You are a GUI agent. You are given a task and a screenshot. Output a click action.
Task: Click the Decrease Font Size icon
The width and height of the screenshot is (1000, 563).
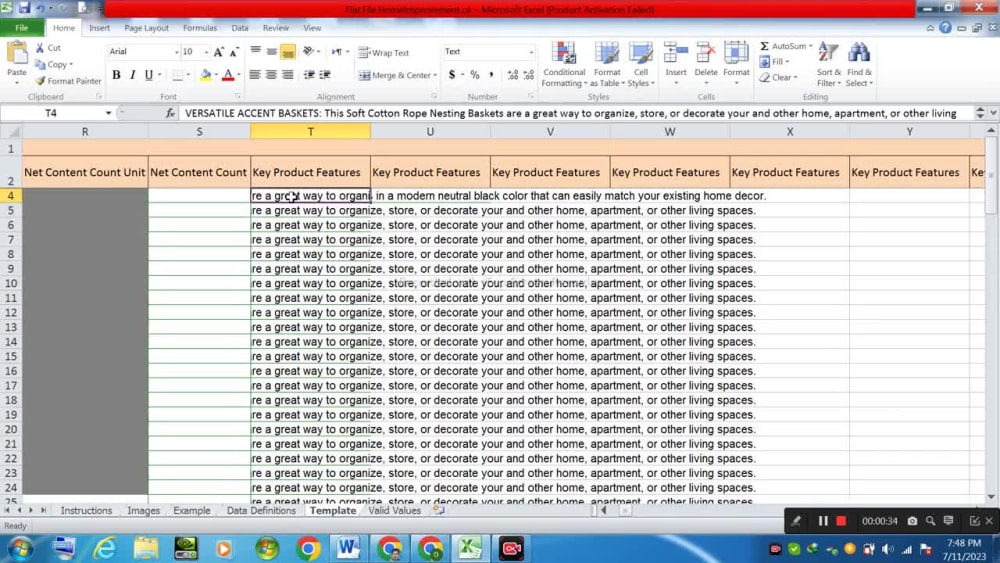pos(234,52)
